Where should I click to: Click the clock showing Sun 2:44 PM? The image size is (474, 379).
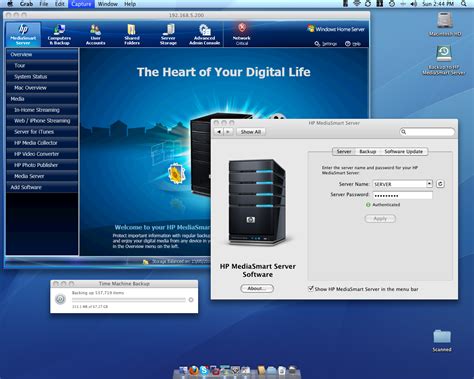click(x=438, y=4)
